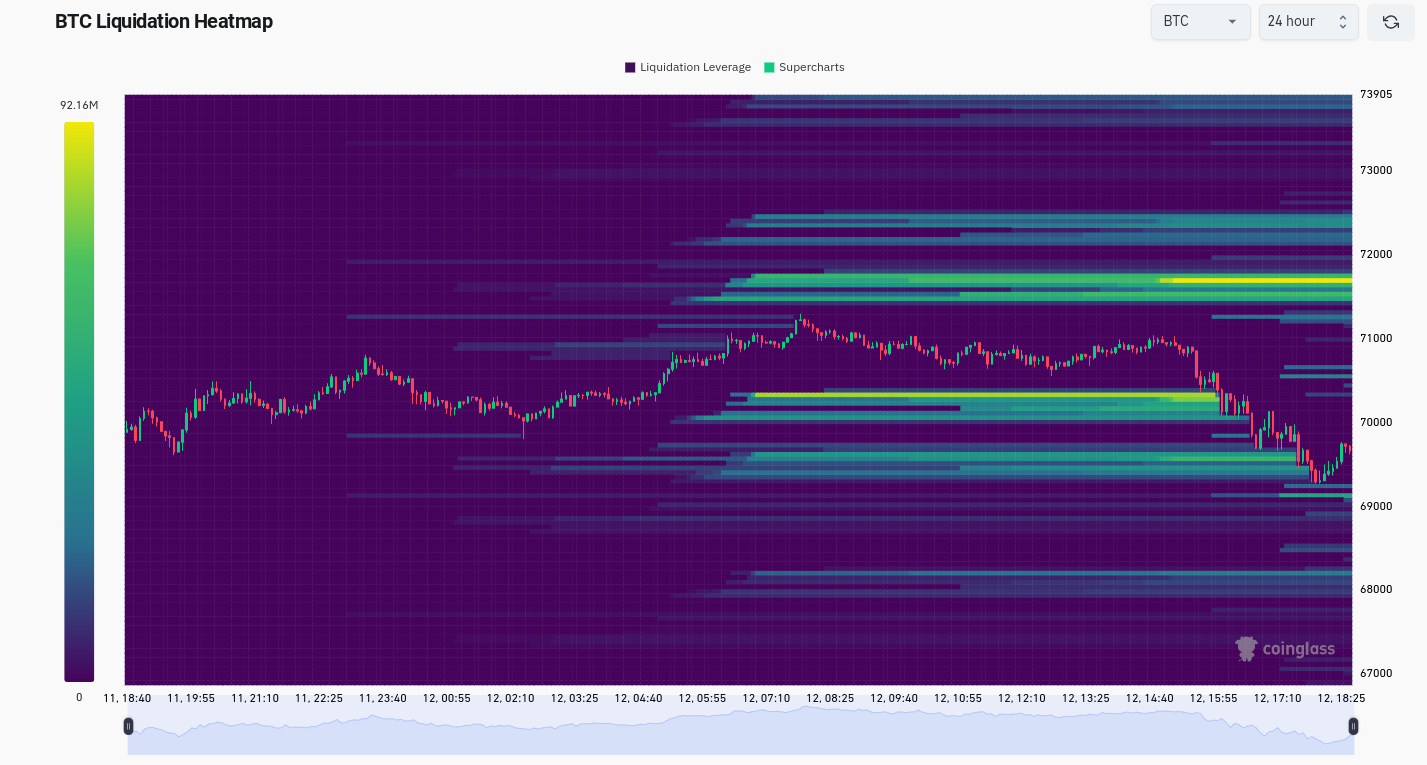Click the "12, 10:55" time axis label
The height and width of the screenshot is (765, 1427).
(x=958, y=698)
